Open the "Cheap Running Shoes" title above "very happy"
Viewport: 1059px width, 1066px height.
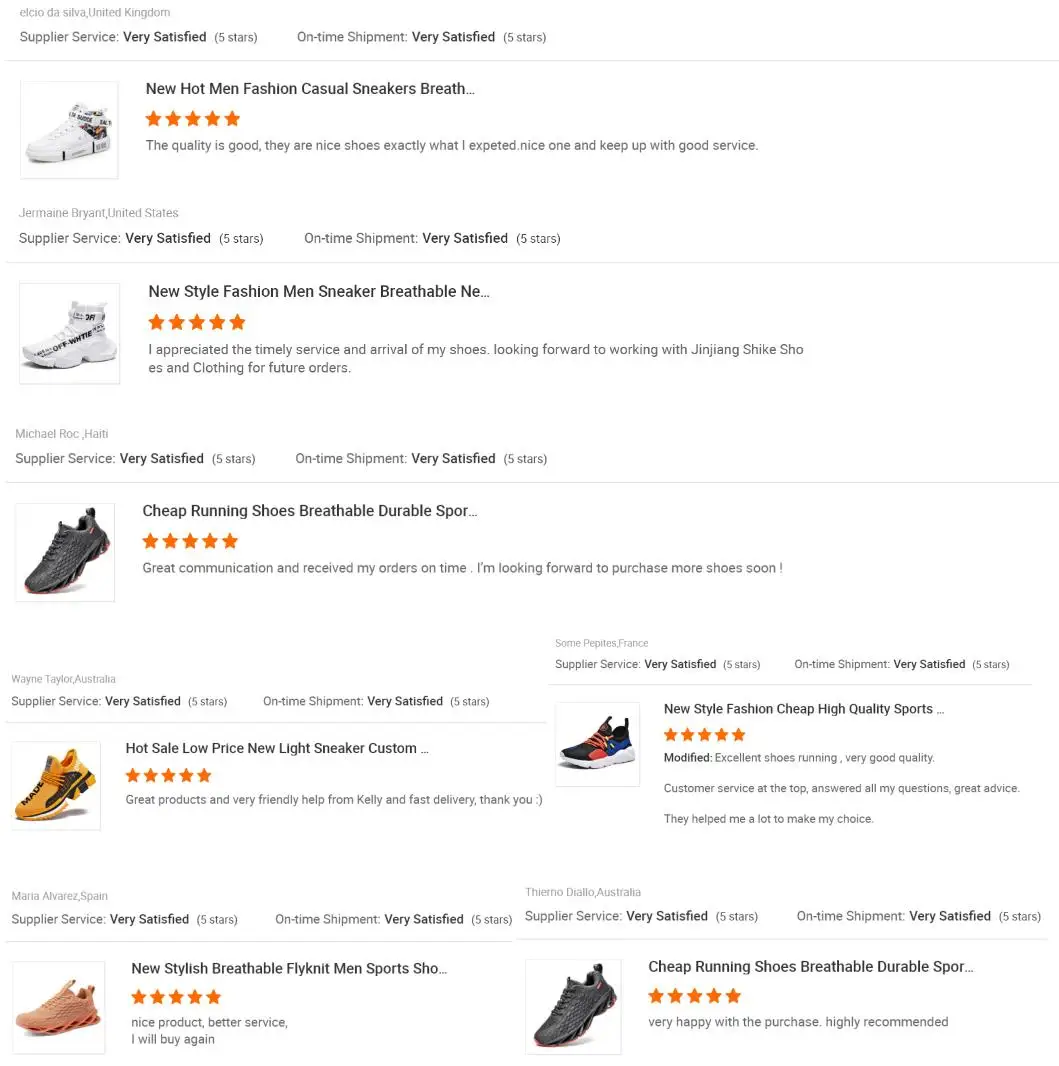810,967
